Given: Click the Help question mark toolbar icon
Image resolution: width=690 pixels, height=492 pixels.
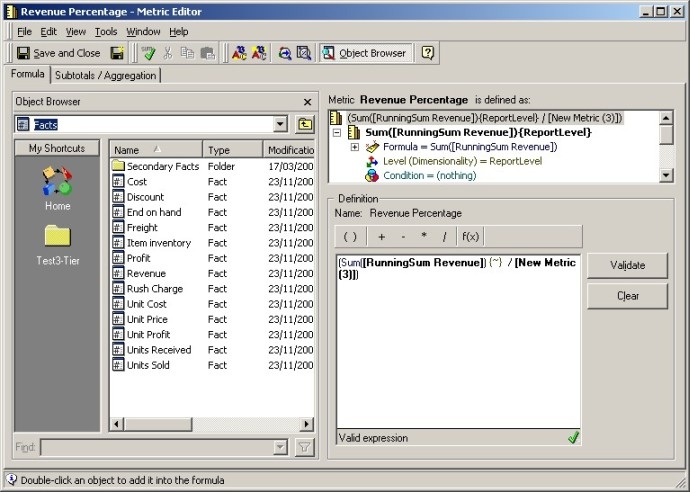Looking at the screenshot, I should click(x=427, y=53).
